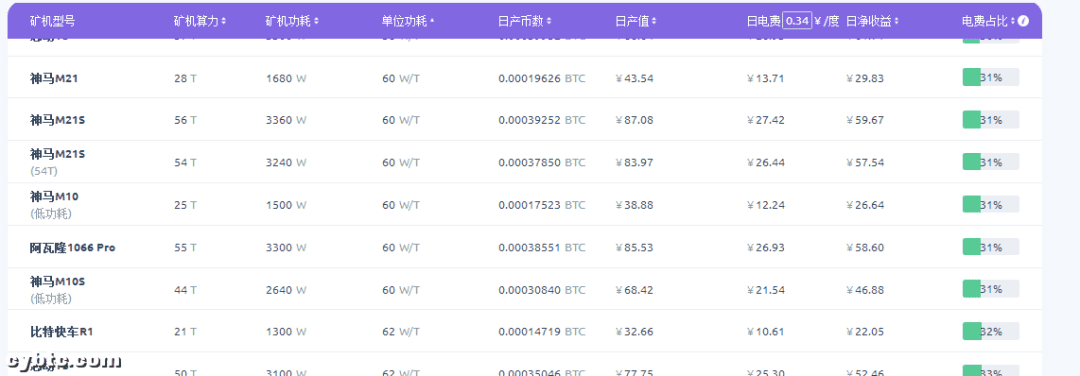Image resolution: width=1080 pixels, height=376 pixels.
Task: Open the 神马M21S (54T) miner entry
Action: click(x=57, y=162)
